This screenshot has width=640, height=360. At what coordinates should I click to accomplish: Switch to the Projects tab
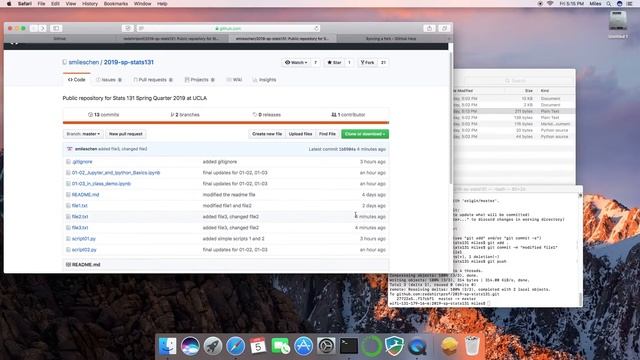pos(200,80)
